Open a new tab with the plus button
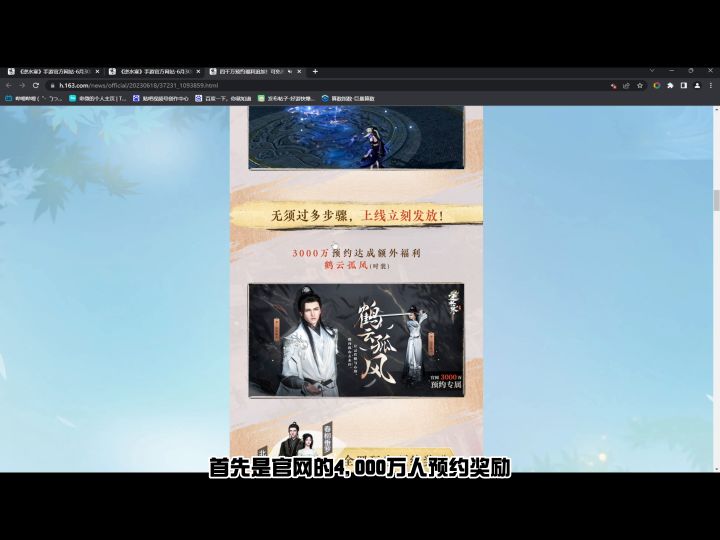 [x=315, y=72]
